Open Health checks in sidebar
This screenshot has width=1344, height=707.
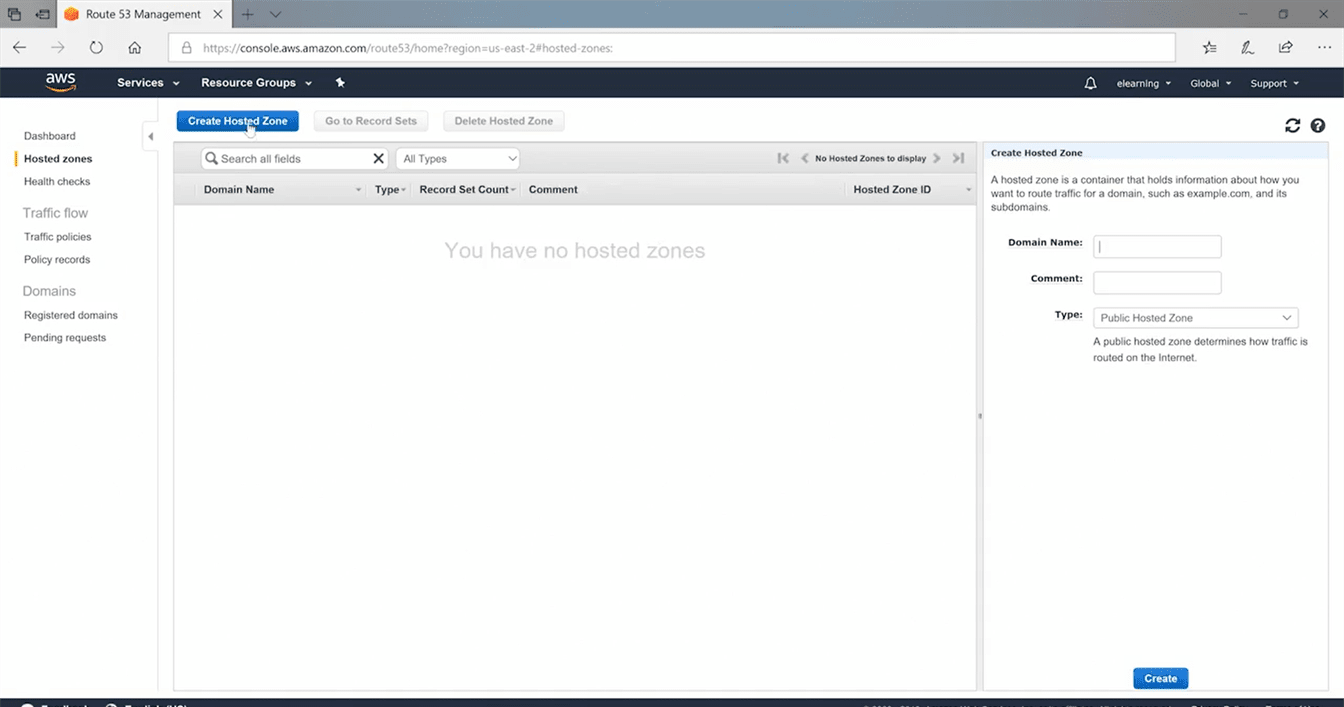57,182
